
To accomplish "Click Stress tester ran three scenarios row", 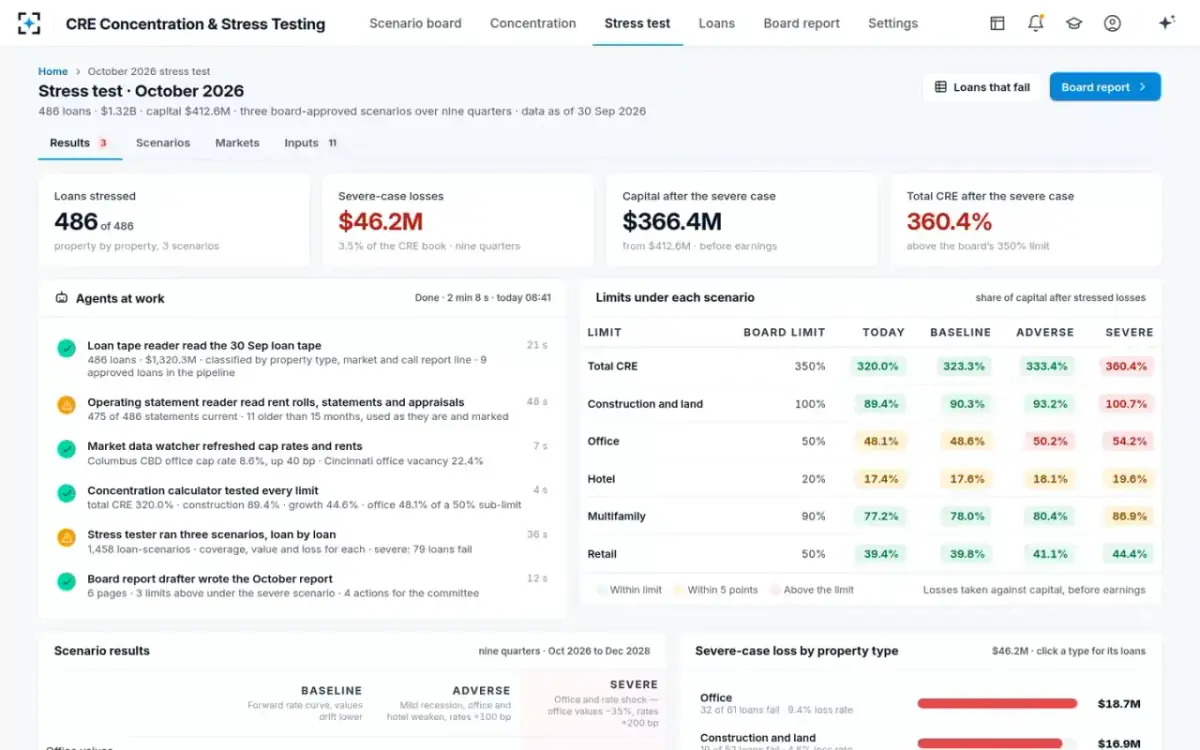I will pos(302,541).
